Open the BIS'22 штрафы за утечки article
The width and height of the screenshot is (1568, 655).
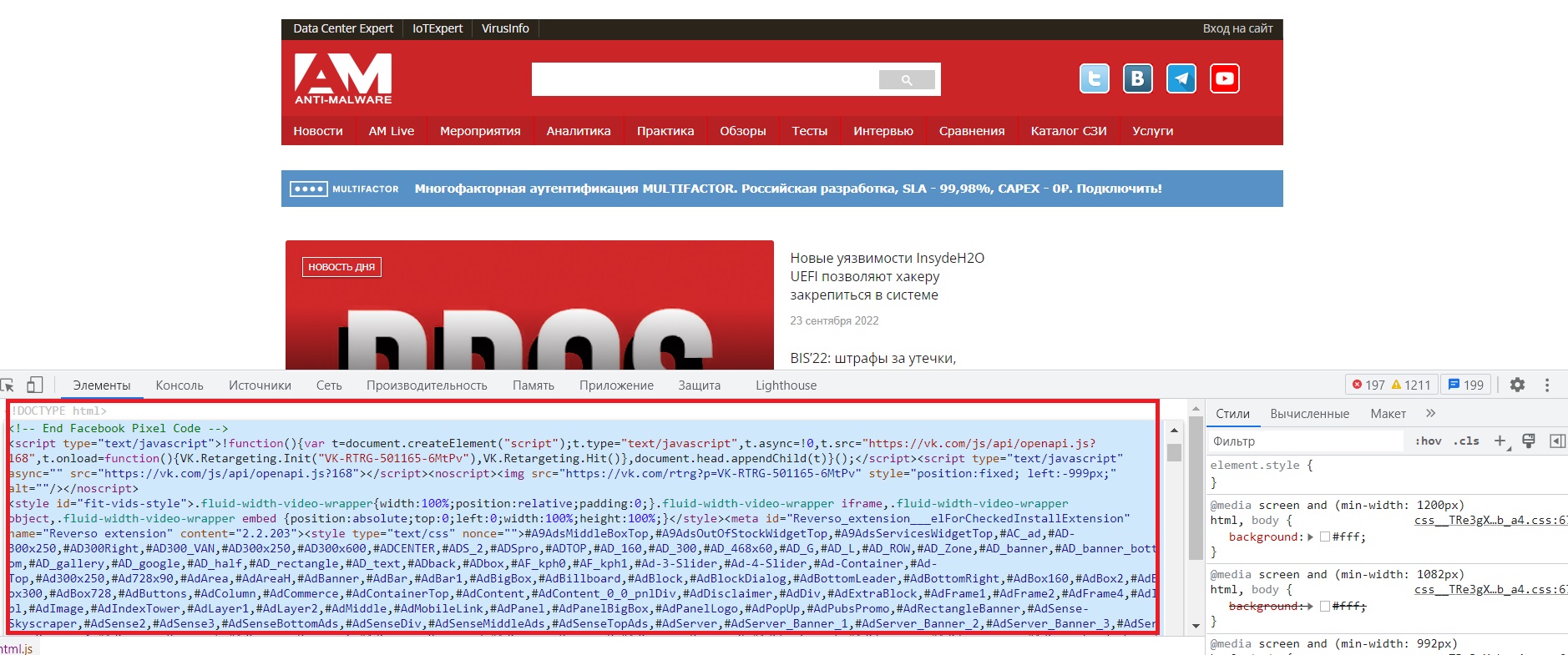click(x=873, y=359)
